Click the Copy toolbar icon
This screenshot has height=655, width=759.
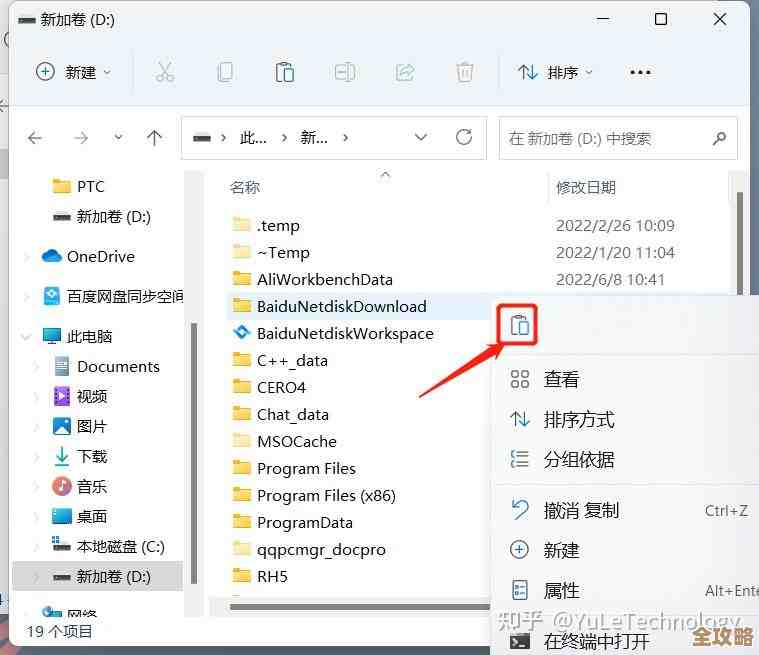225,73
